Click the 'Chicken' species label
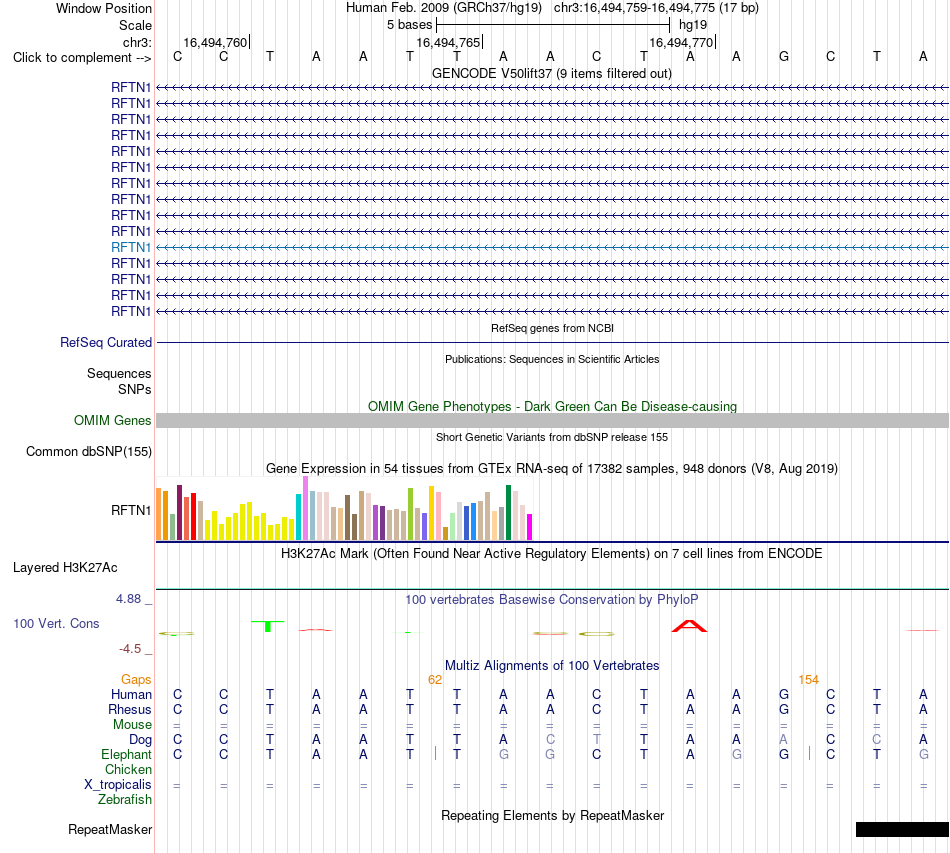950x853 pixels. [x=128, y=769]
